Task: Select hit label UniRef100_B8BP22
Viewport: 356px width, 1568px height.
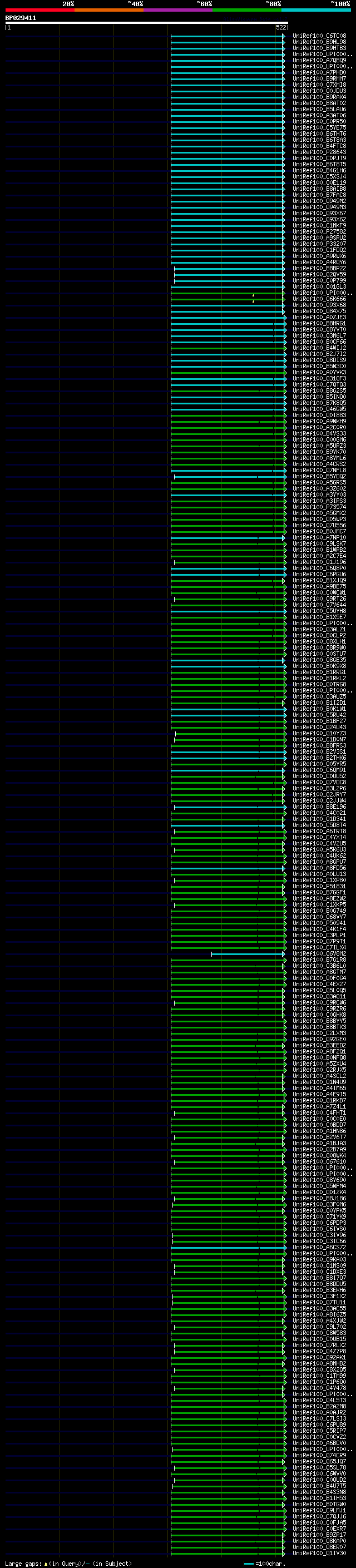Action: 319,269
